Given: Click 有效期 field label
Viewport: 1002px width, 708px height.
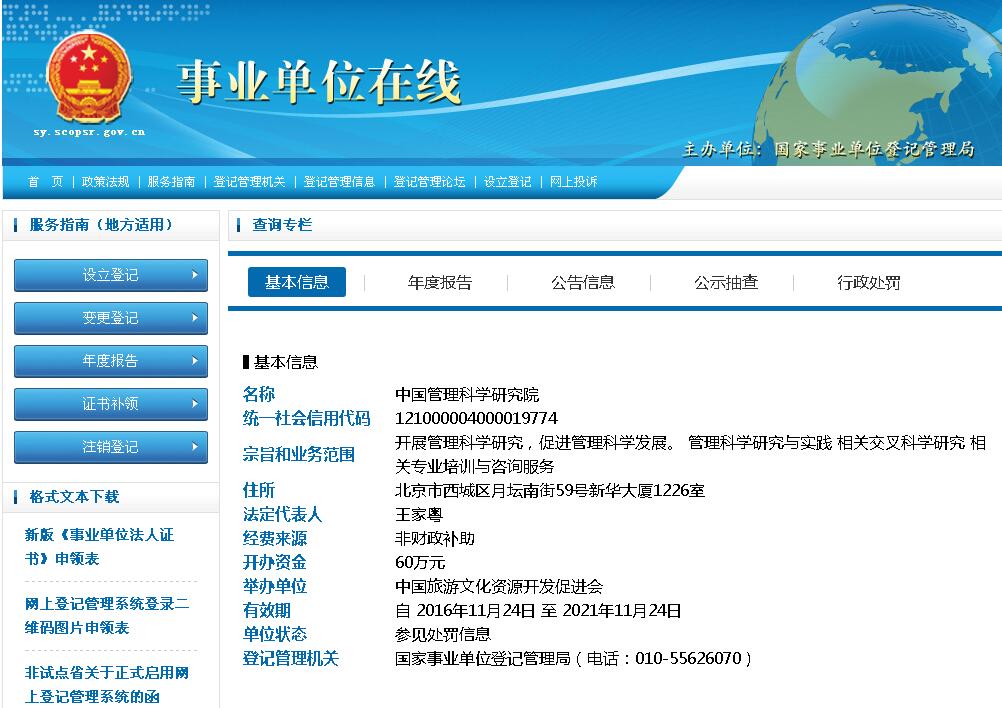Looking at the screenshot, I should (x=266, y=610).
